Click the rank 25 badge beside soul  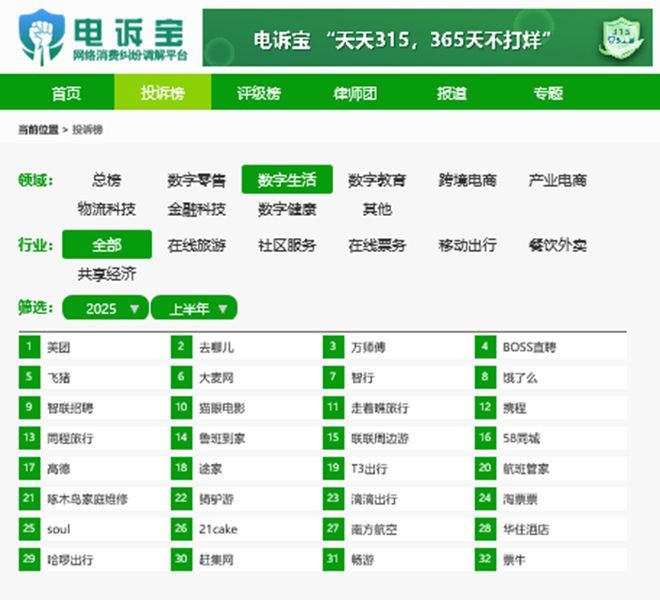tap(29, 528)
